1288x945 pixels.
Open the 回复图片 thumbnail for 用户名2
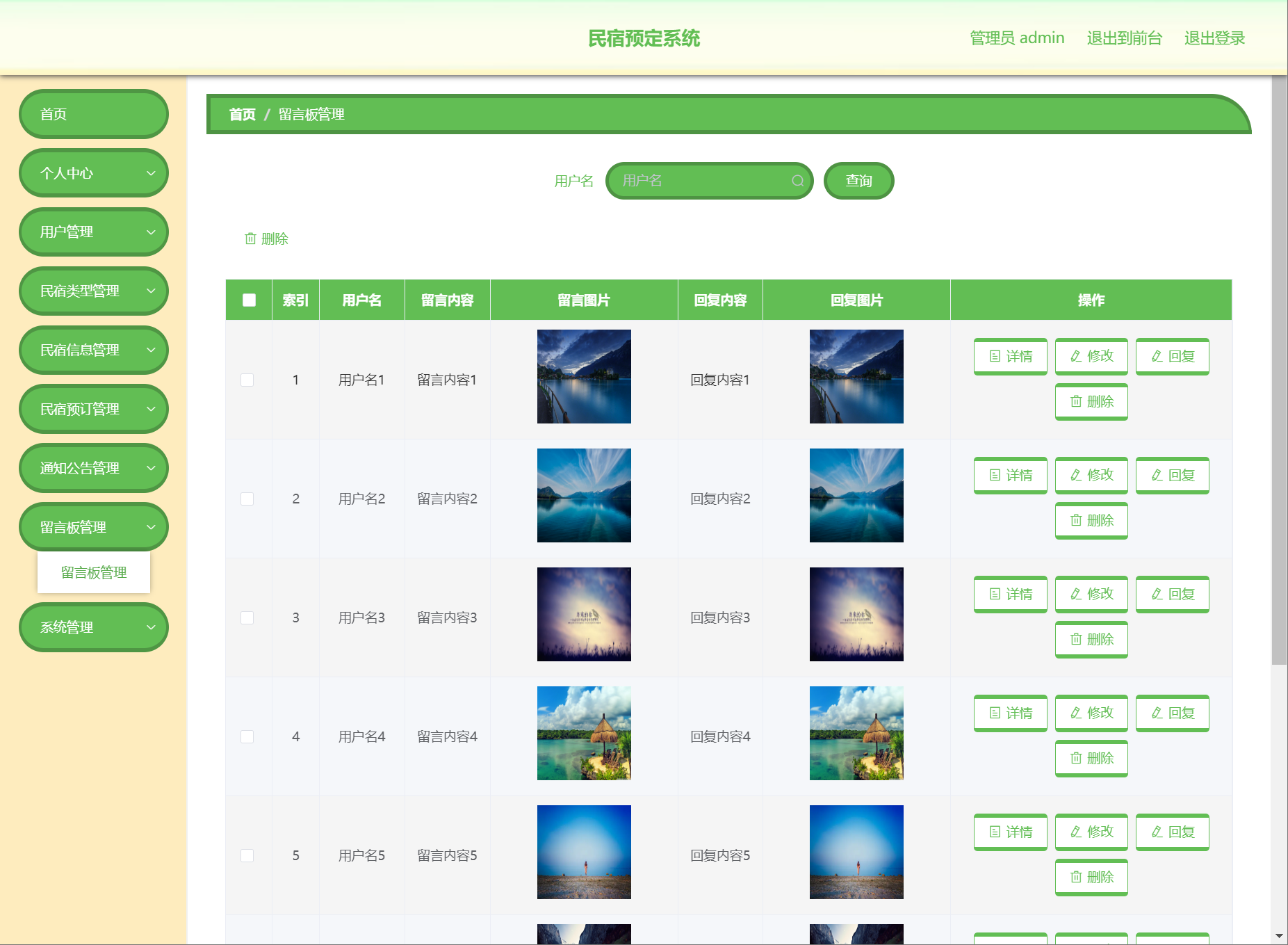point(856,495)
